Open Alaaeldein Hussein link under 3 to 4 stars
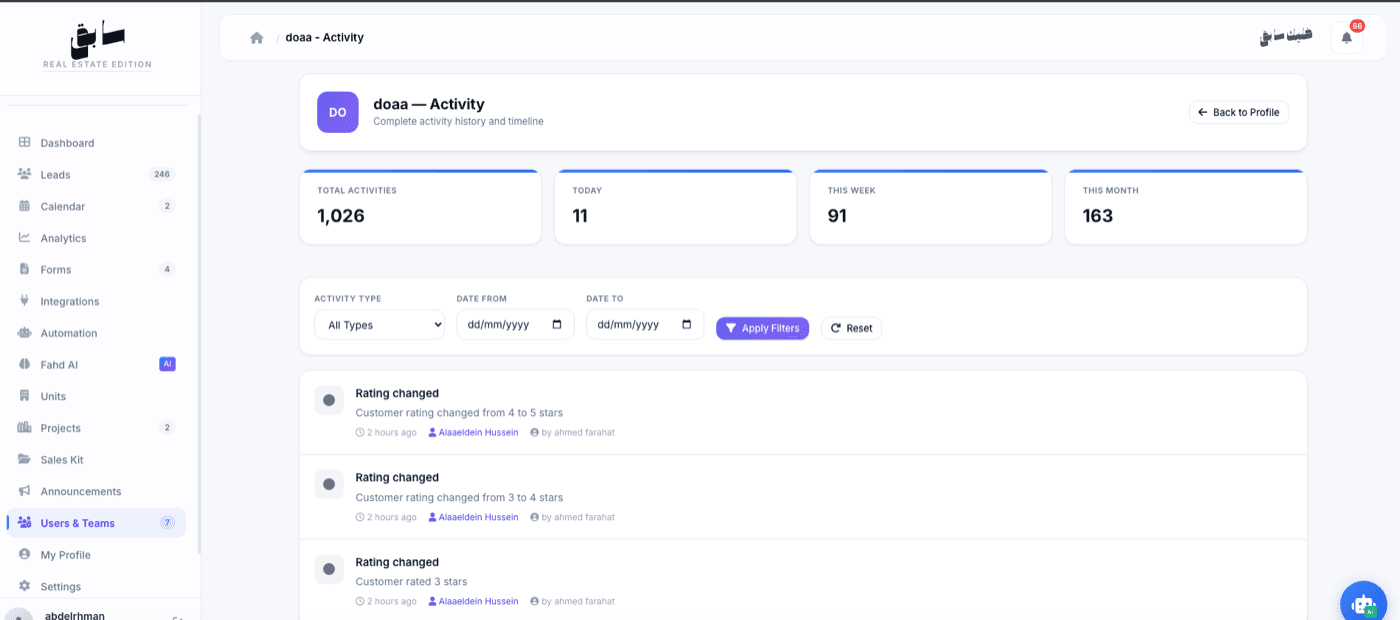Screen dimensions: 1400x620 pyautogui.click(x=473, y=517)
